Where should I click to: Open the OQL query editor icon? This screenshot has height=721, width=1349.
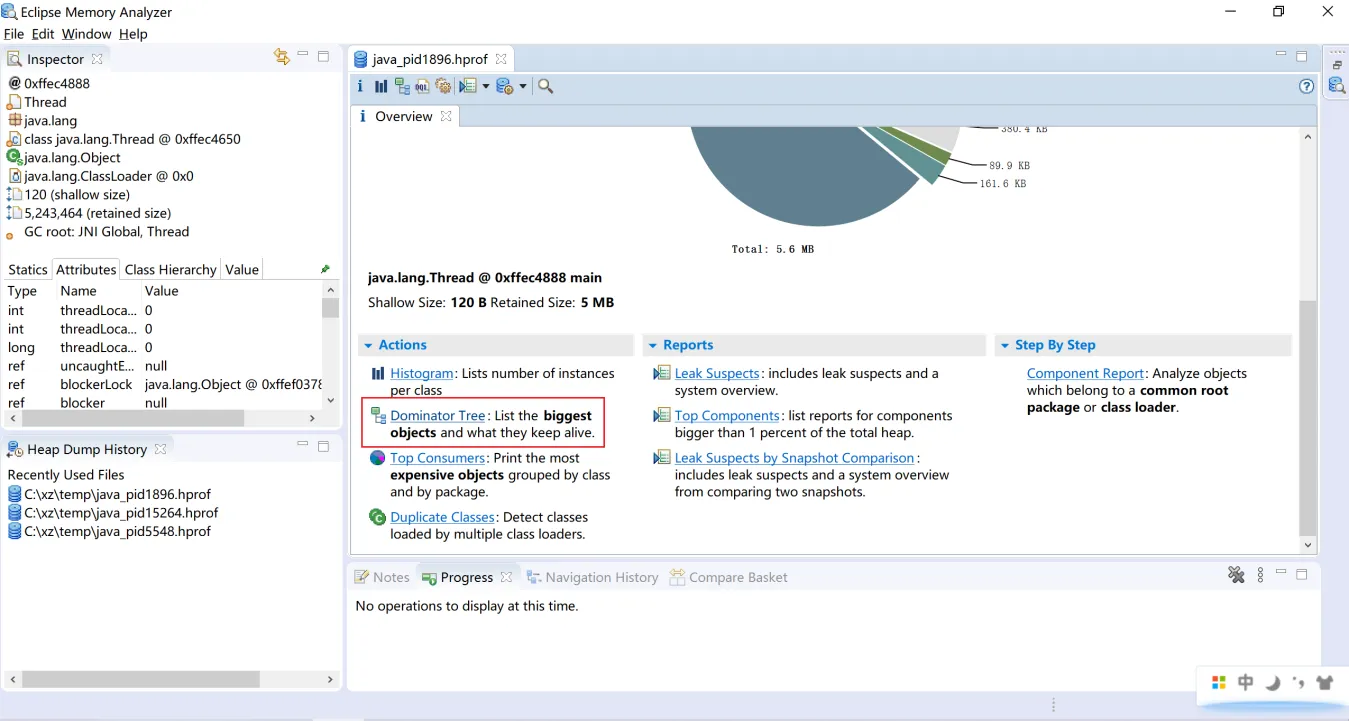coord(423,87)
